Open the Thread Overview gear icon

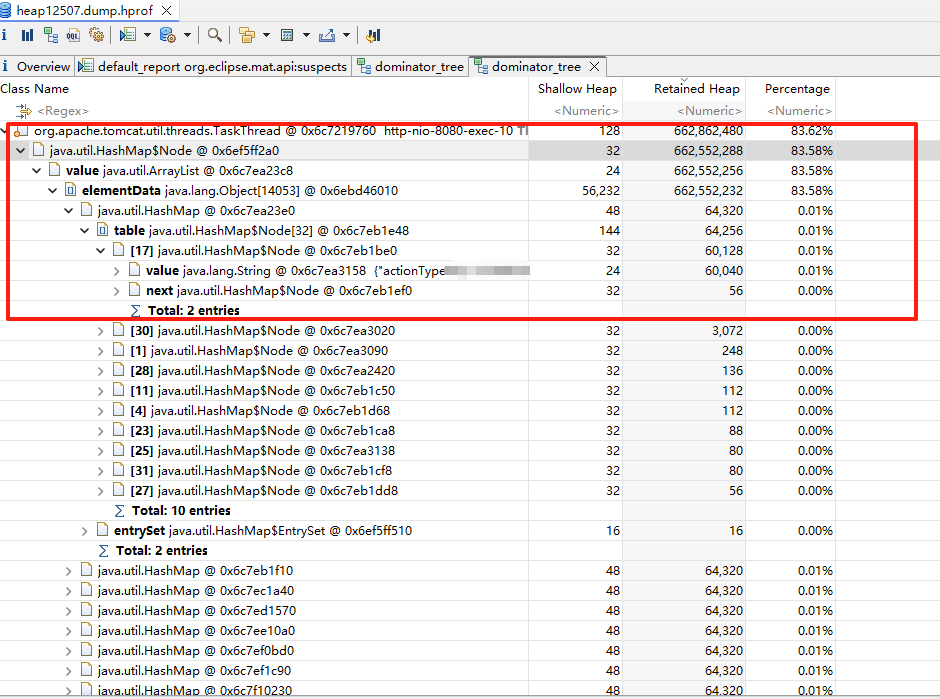96,35
